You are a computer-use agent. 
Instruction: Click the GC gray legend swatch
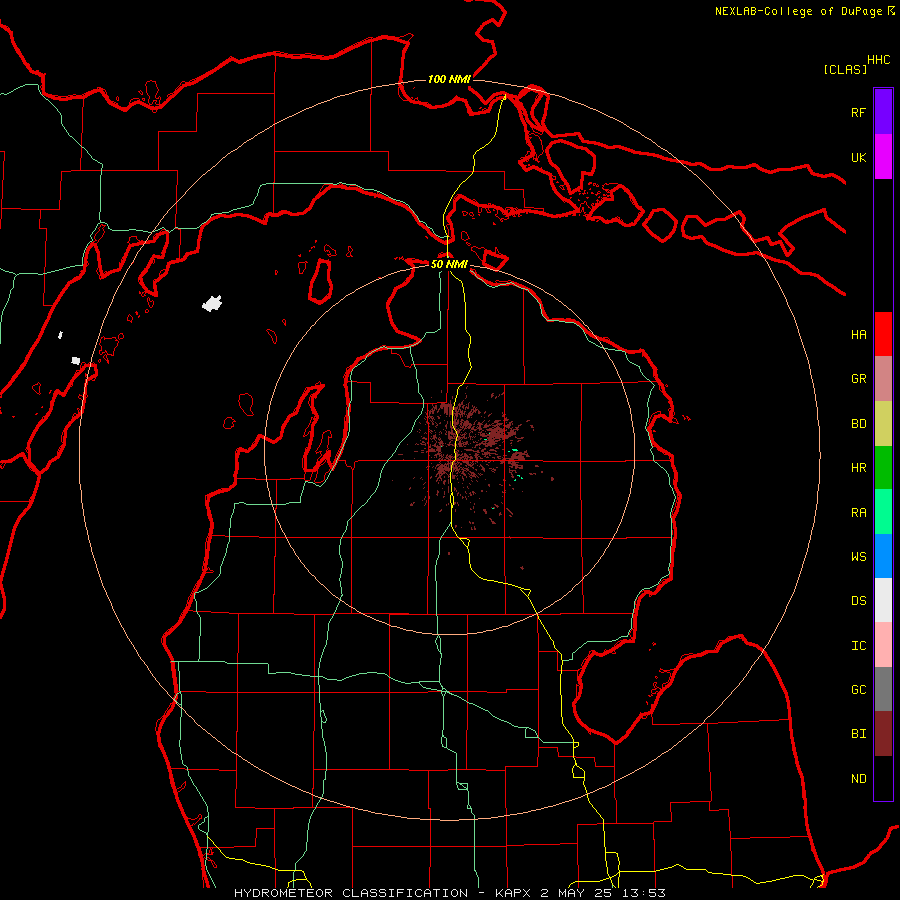click(883, 689)
